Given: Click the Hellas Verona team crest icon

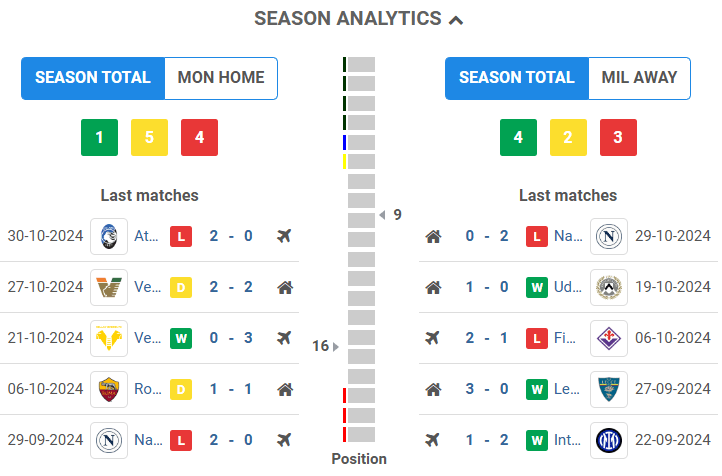Looking at the screenshot, I should 108,338.
